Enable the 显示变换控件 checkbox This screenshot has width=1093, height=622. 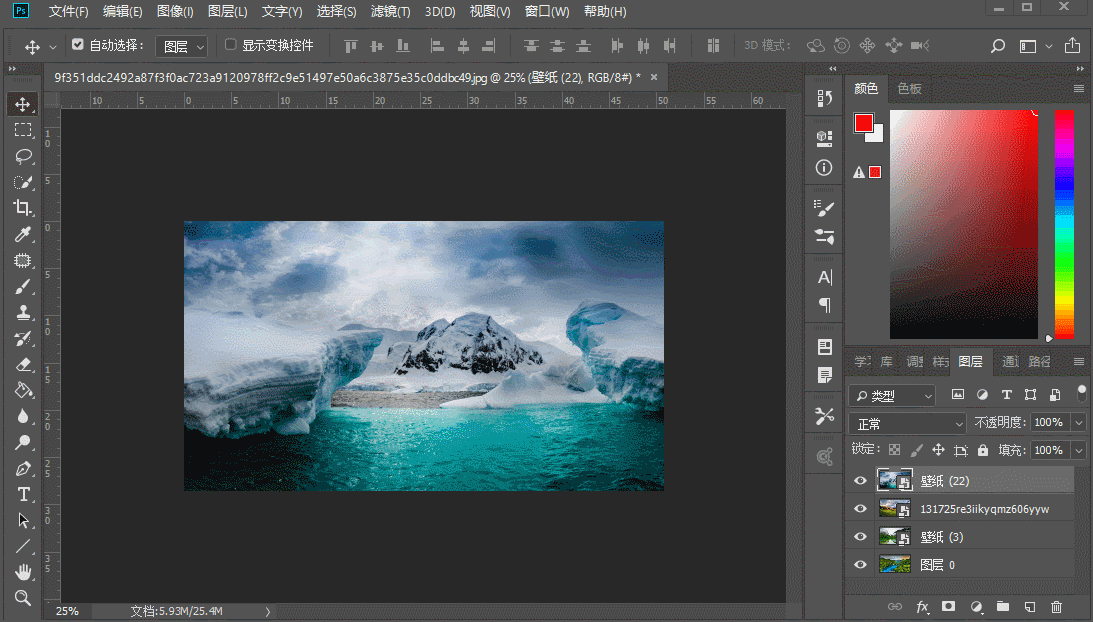click(231, 45)
